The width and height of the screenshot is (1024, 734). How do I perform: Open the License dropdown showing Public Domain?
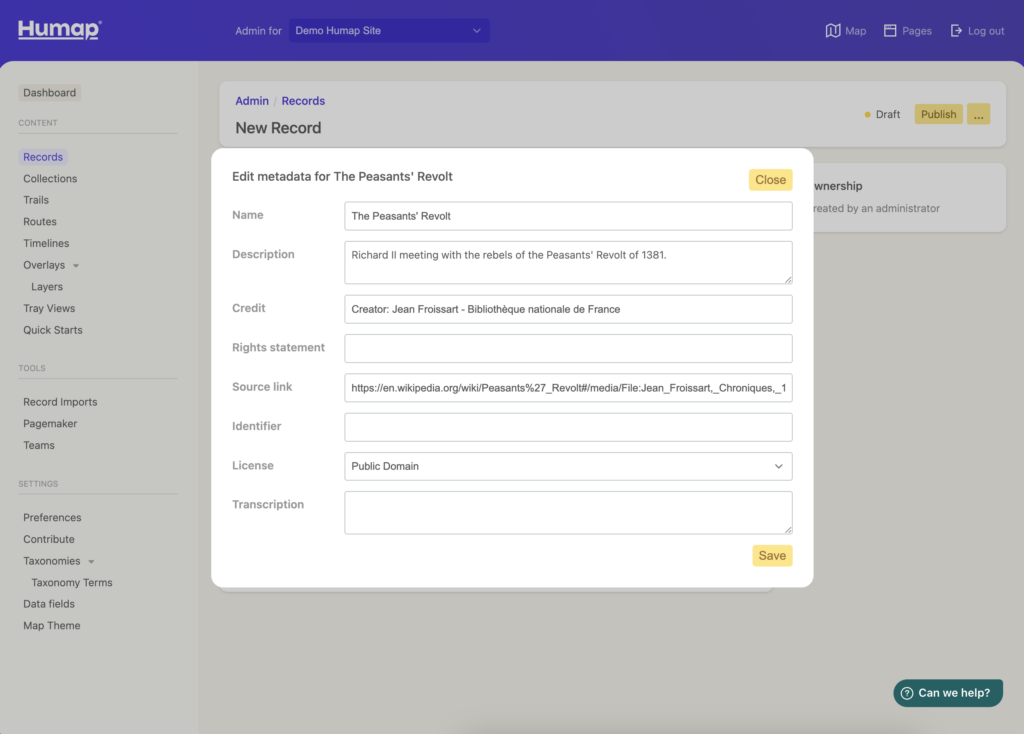point(567,466)
